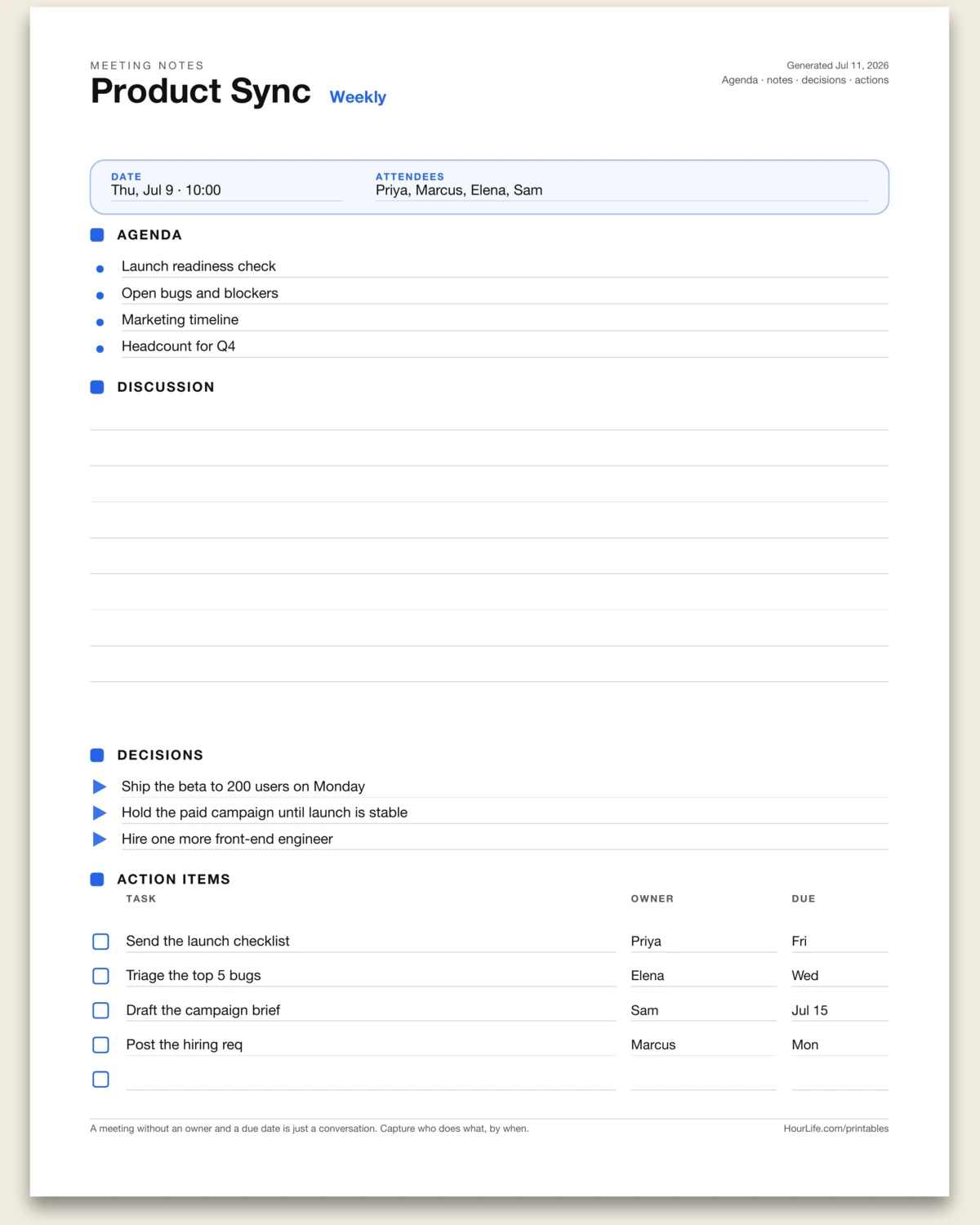980x1225 pixels.
Task: Click the DECISIONS section heading
Action: 160,755
